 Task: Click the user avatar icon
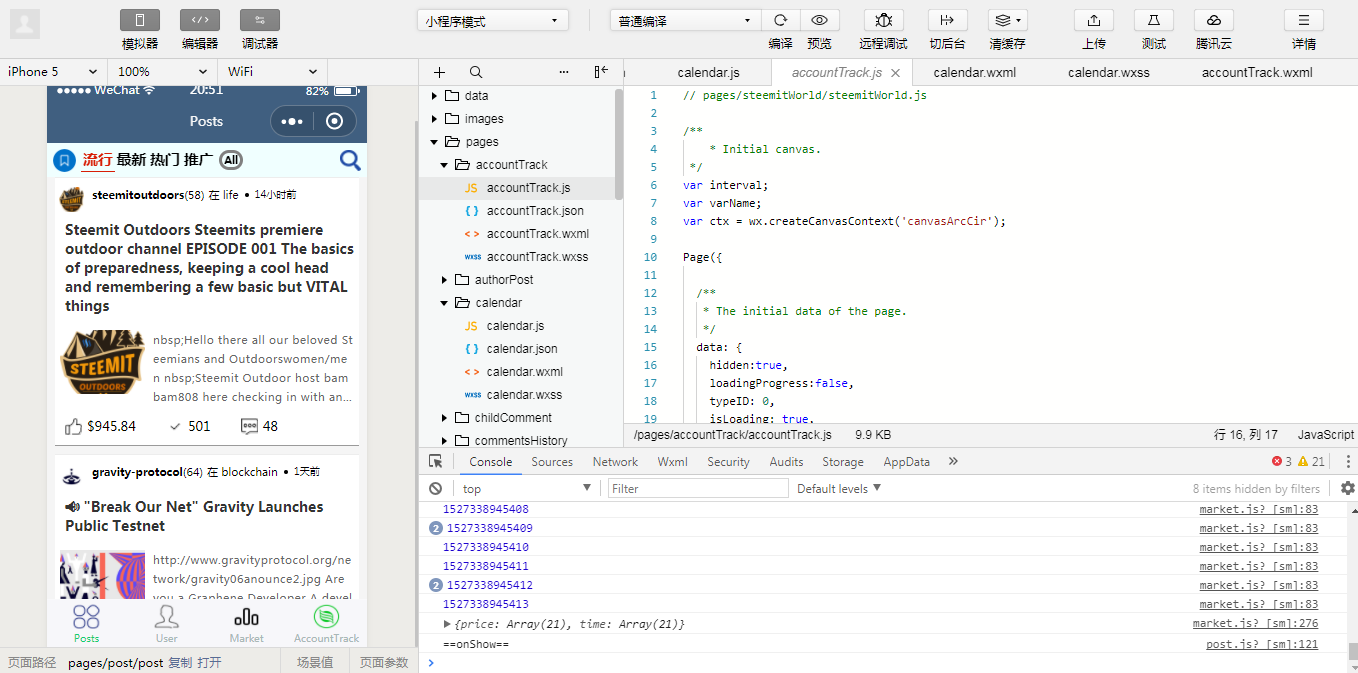click(x=25, y=24)
